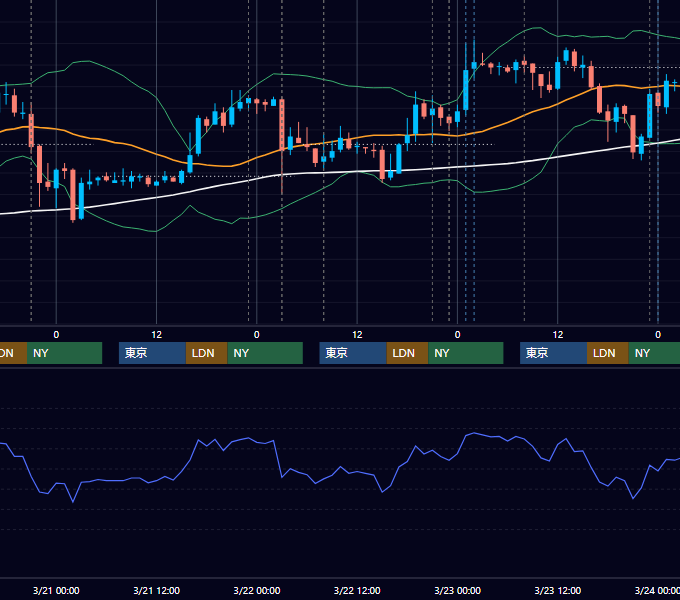Screen dimensions: 680x600
Task: Click hour label 0 above 3/23 00:00
Action: pyautogui.click(x=457, y=335)
